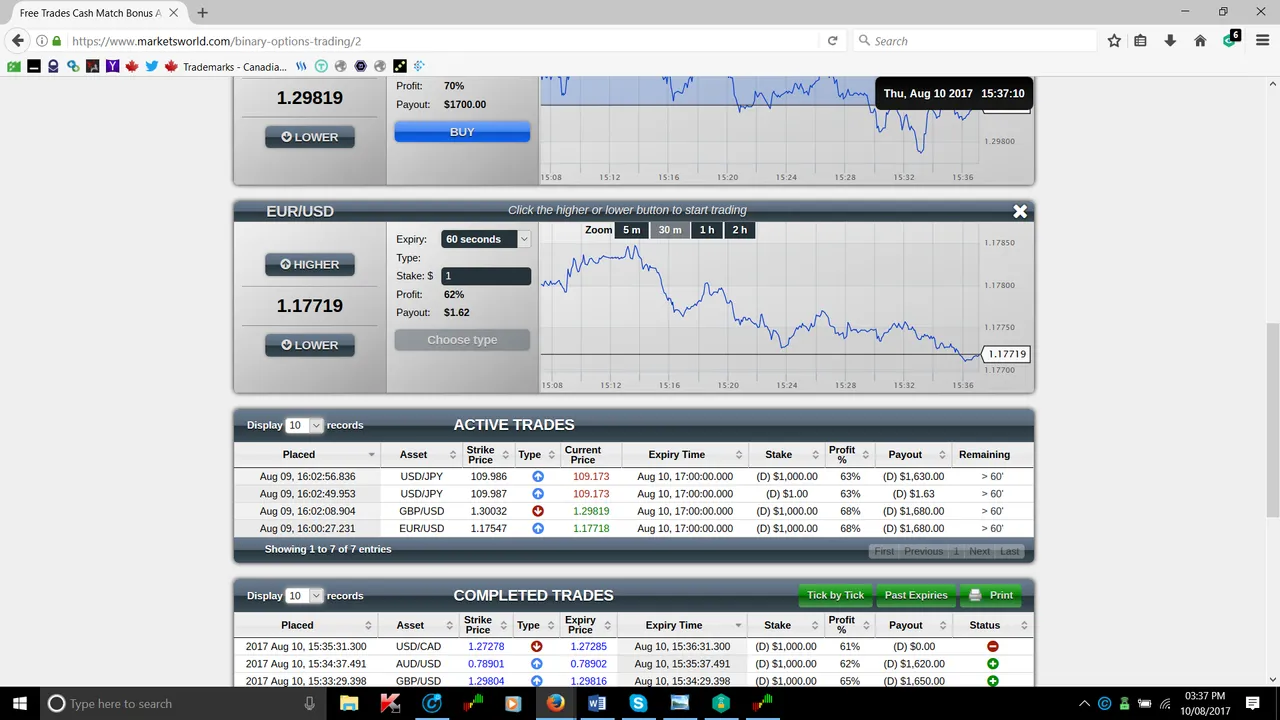The height and width of the screenshot is (720, 1280).
Task: Go back with the browser back arrow
Action: click(x=17, y=41)
